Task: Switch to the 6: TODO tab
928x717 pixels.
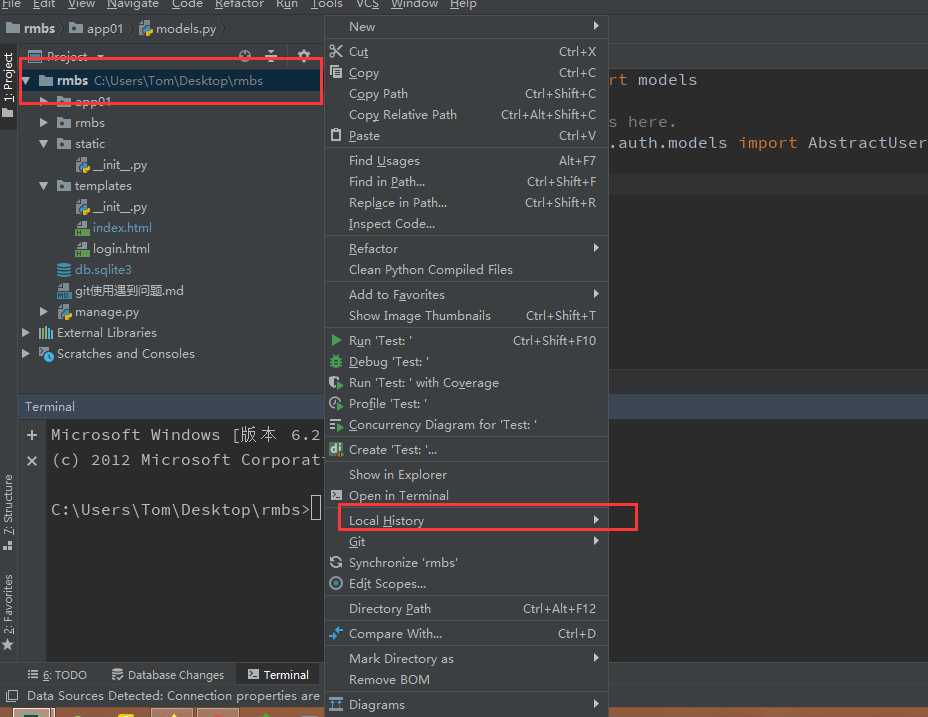Action: (x=57, y=674)
